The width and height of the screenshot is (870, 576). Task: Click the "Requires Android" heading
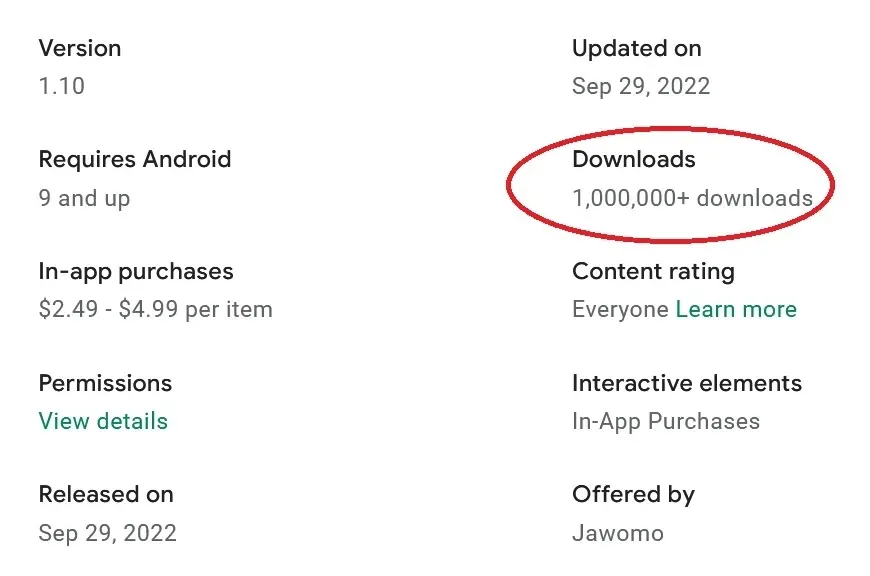pos(135,159)
